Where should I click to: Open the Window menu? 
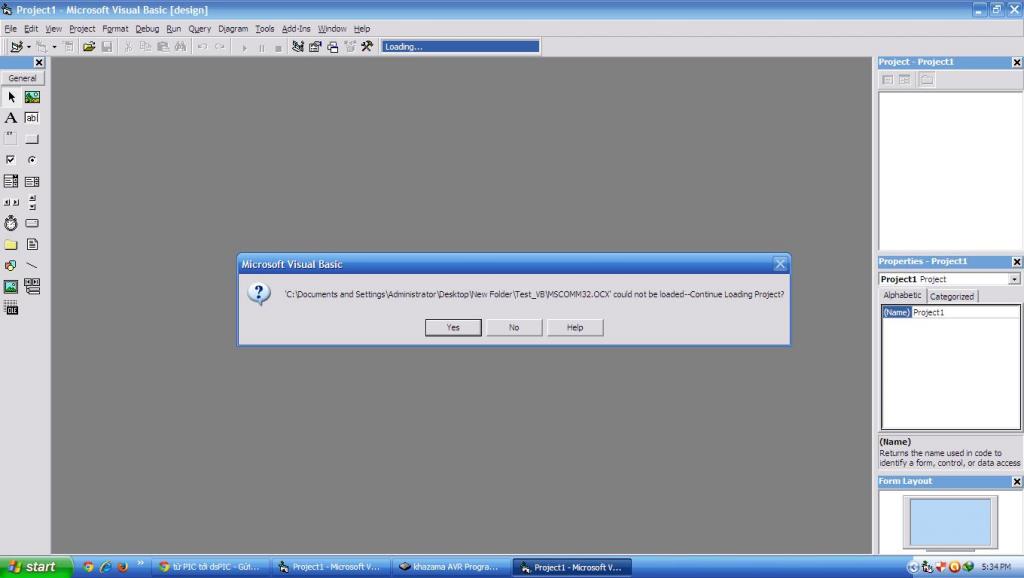[x=332, y=29]
